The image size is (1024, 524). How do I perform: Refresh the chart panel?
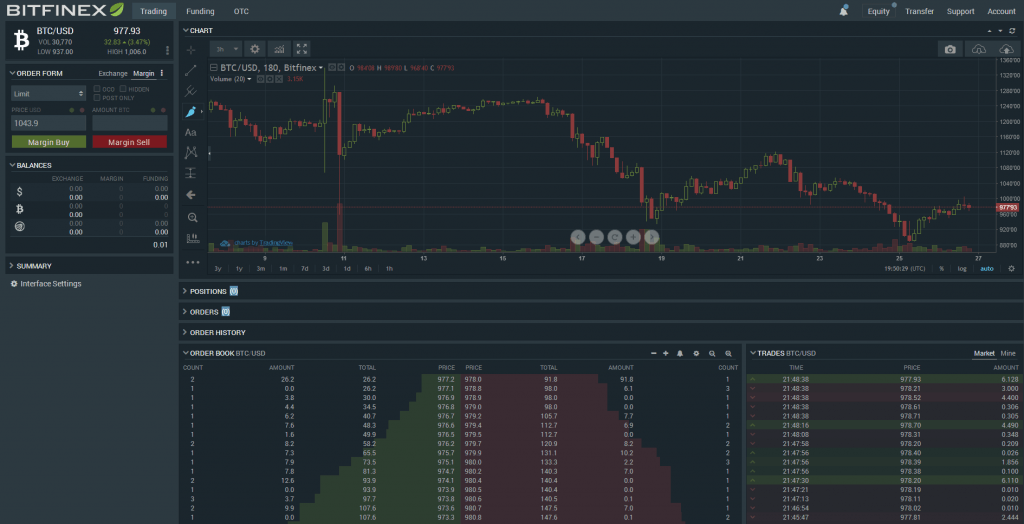pyautogui.click(x=1012, y=31)
